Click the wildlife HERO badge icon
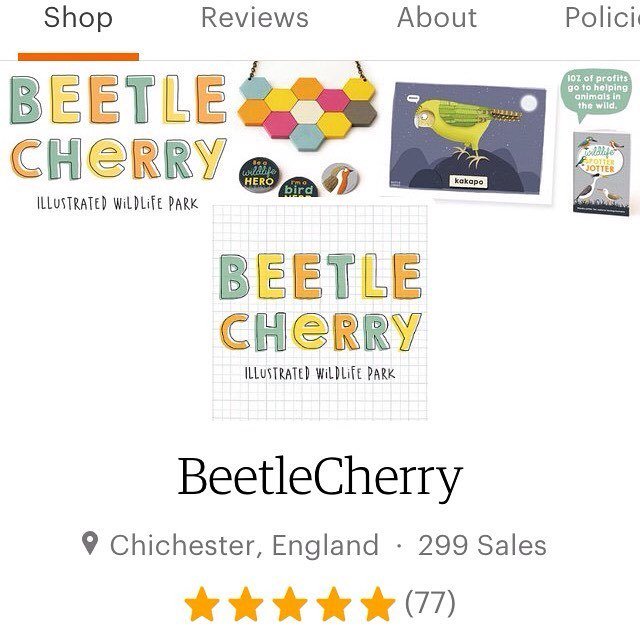The image size is (640, 640). click(260, 173)
